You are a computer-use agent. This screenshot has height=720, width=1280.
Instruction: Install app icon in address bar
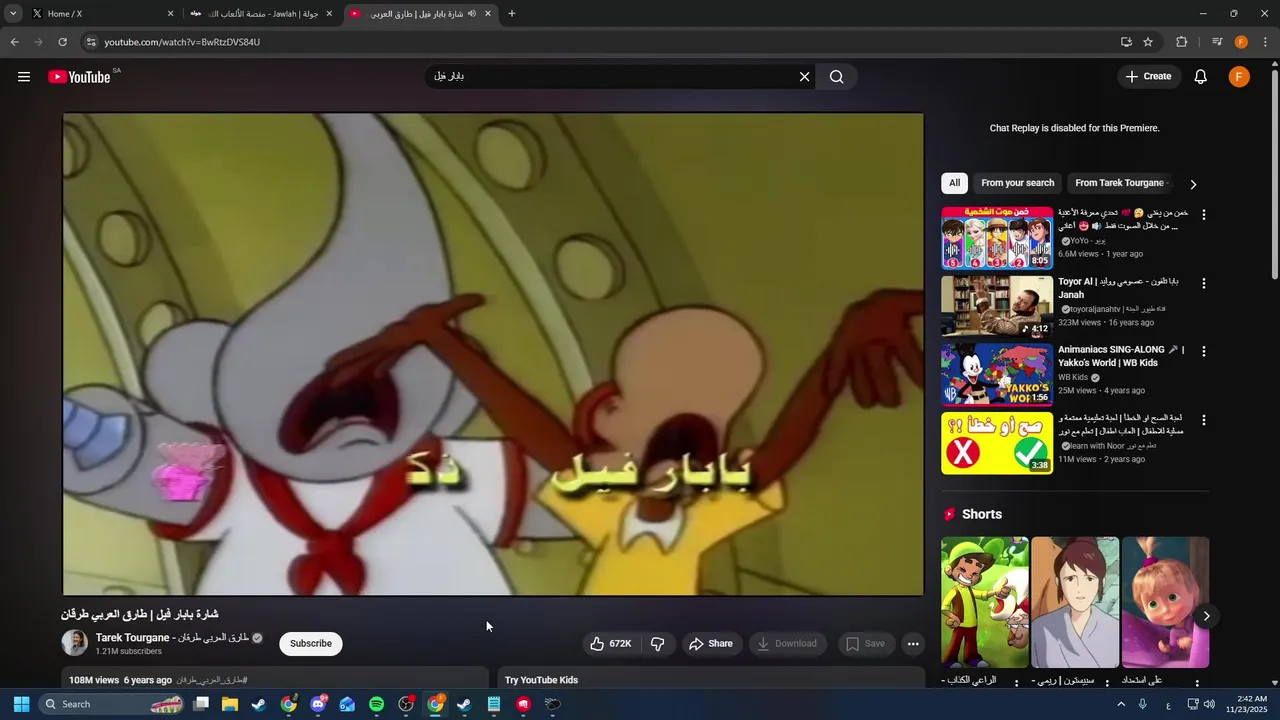click(1126, 42)
